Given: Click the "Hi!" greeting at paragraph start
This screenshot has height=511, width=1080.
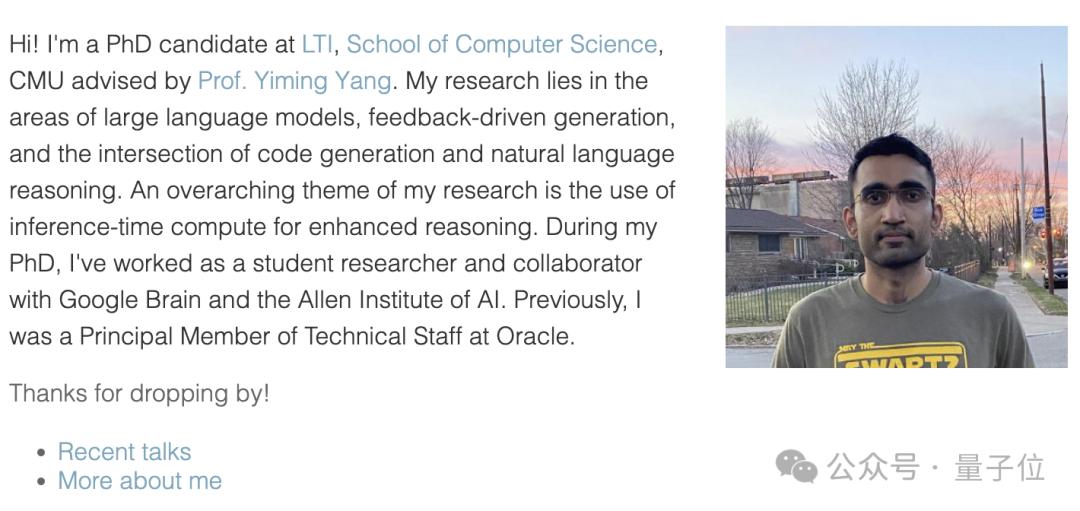Looking at the screenshot, I should (25, 45).
